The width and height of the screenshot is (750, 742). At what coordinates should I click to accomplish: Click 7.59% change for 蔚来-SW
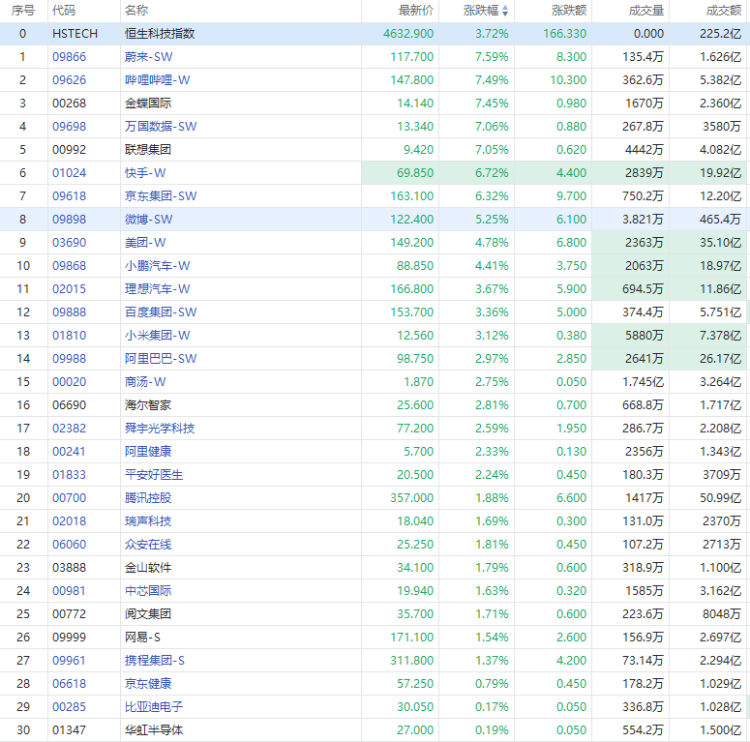click(491, 57)
